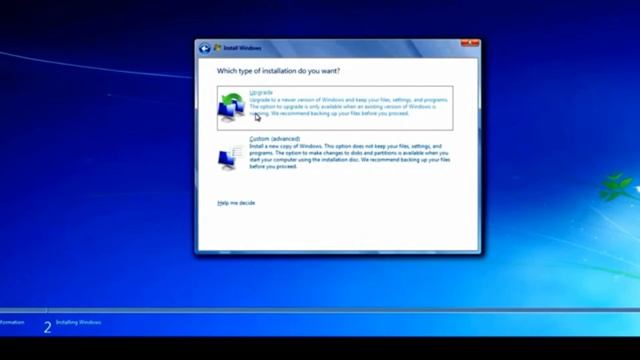Click the setup progress bar at bottom
This screenshot has height=360, width=640.
pyautogui.click(x=320, y=310)
